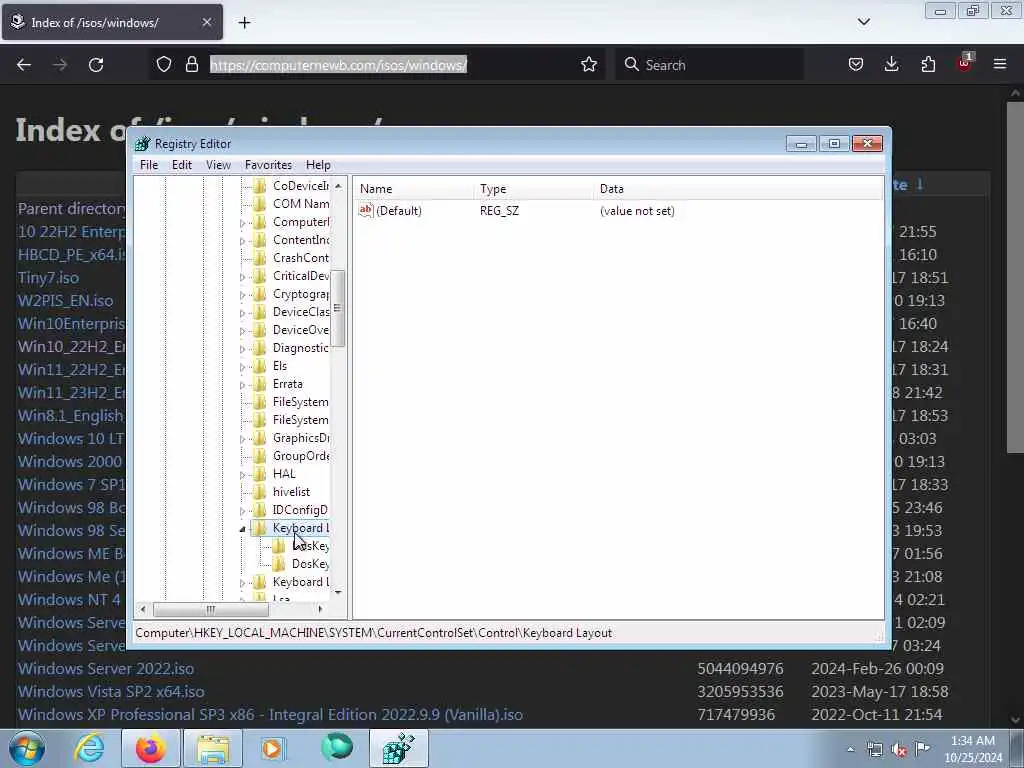Expand the DeviceClasses registry key
Screen dimensions: 1024x768
point(242,313)
